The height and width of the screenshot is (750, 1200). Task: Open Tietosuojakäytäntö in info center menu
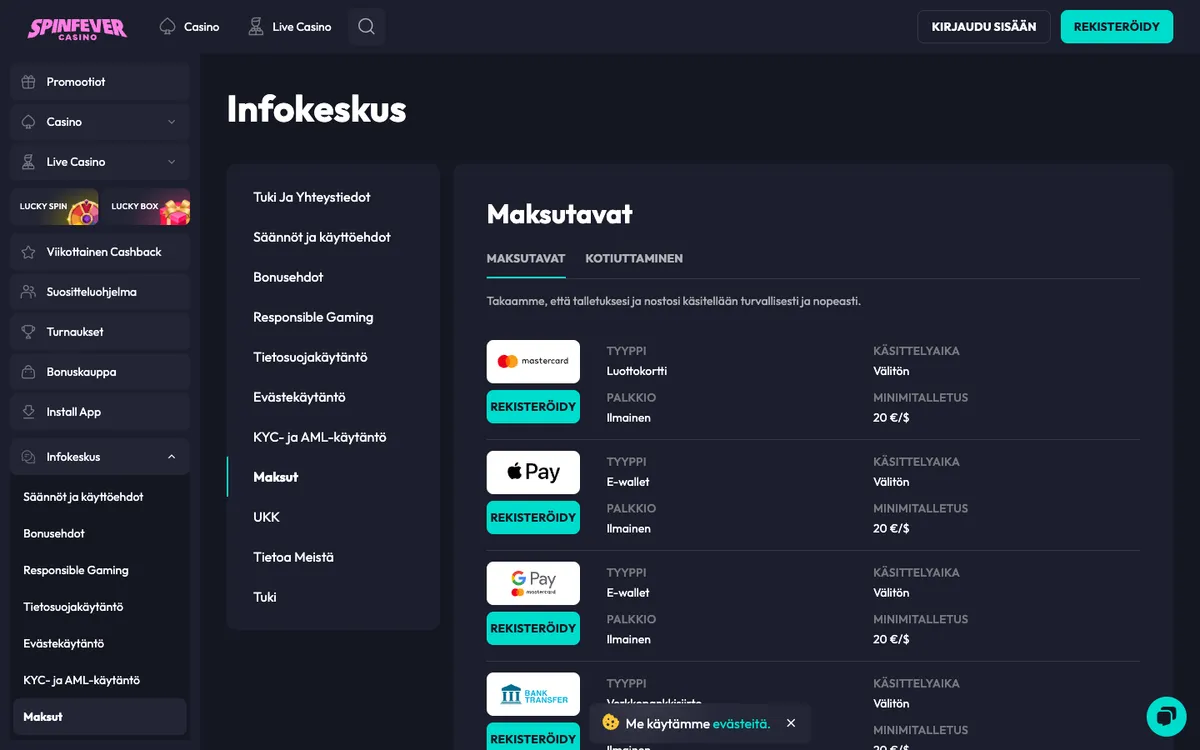[310, 357]
